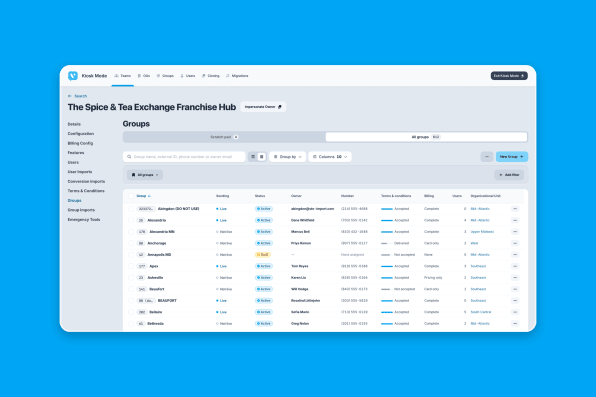Open the Orgs tab
The width and height of the screenshot is (596, 397).
point(144,76)
